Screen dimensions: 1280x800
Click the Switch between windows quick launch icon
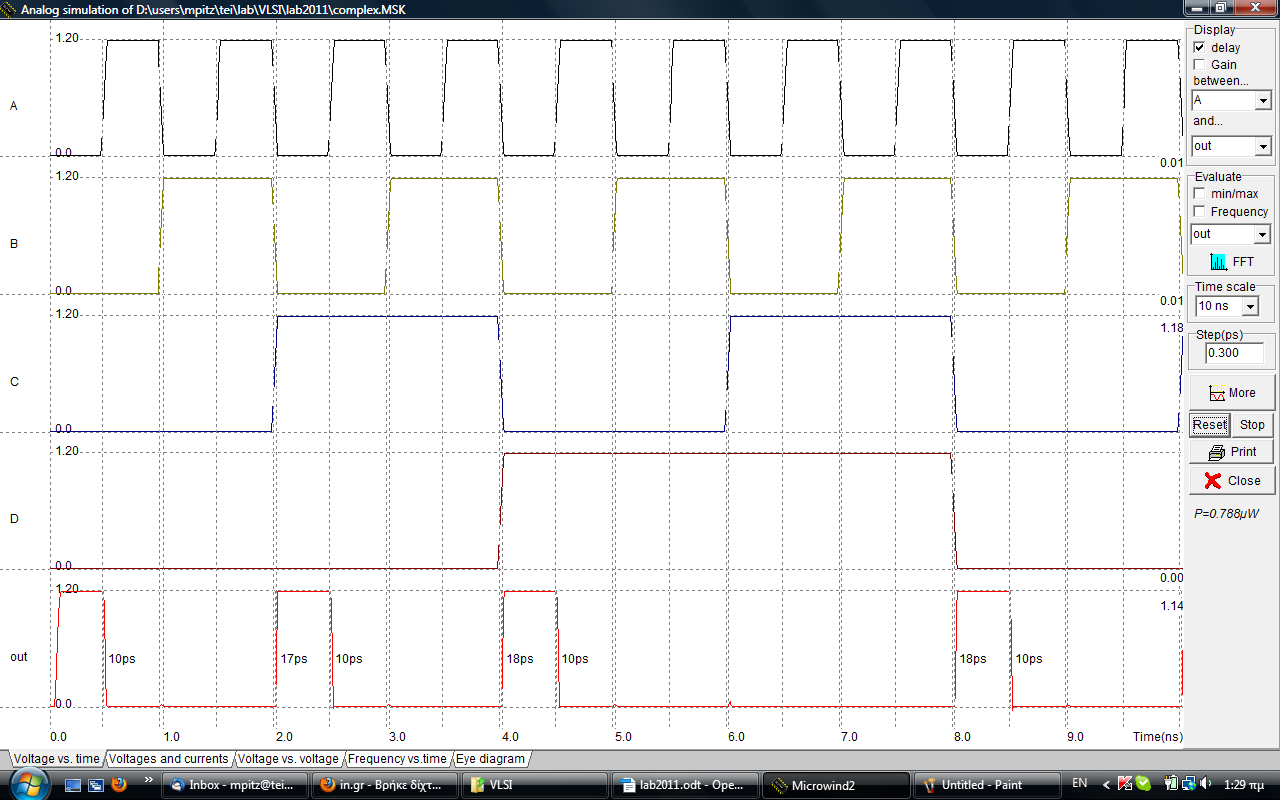click(x=97, y=785)
